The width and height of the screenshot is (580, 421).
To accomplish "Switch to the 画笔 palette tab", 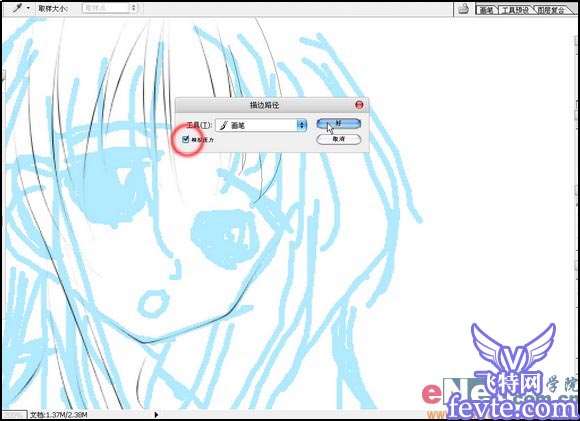I will point(486,10).
